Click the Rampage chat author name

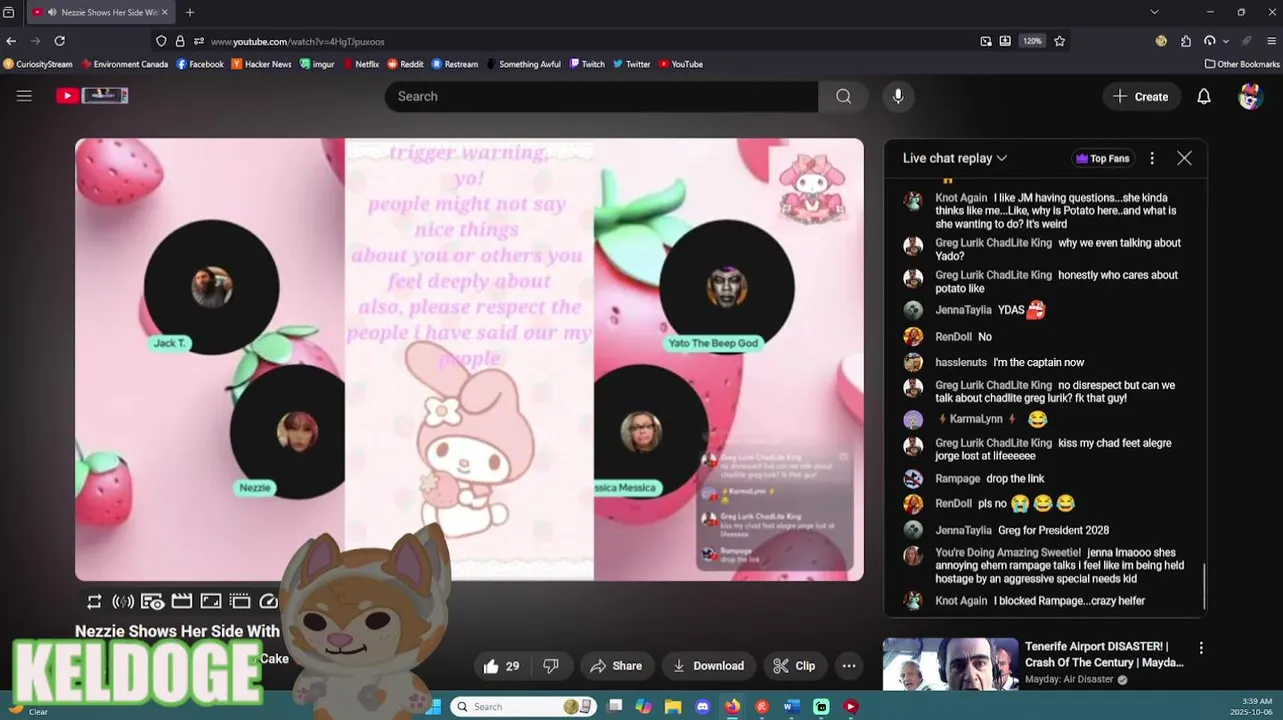(x=957, y=479)
